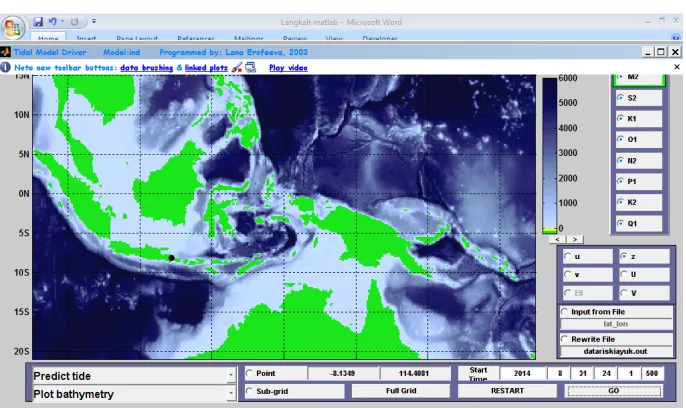Click the Play video link
The height and width of the screenshot is (408, 686).
coord(288,68)
